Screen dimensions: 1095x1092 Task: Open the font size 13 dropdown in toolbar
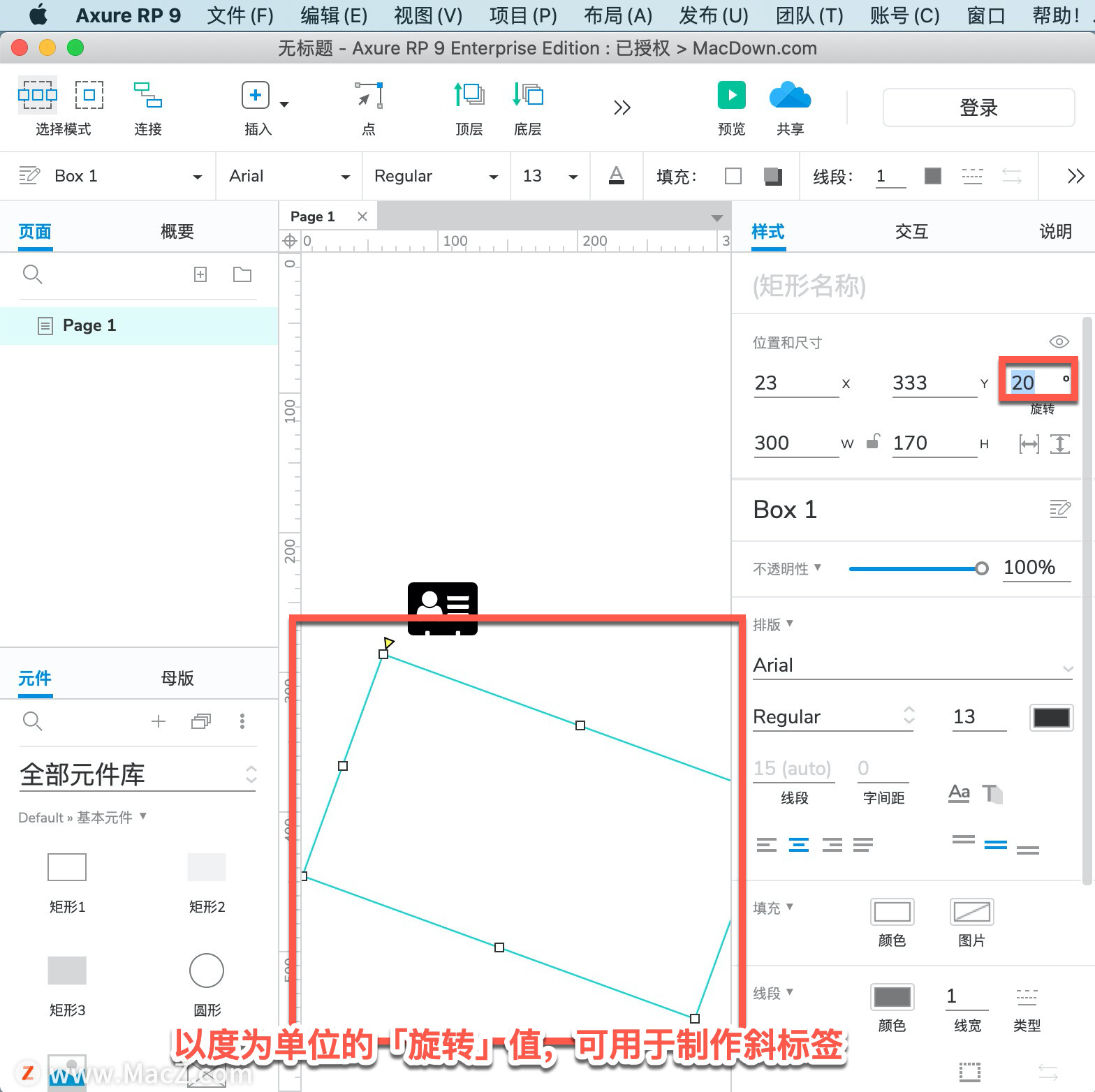(550, 176)
